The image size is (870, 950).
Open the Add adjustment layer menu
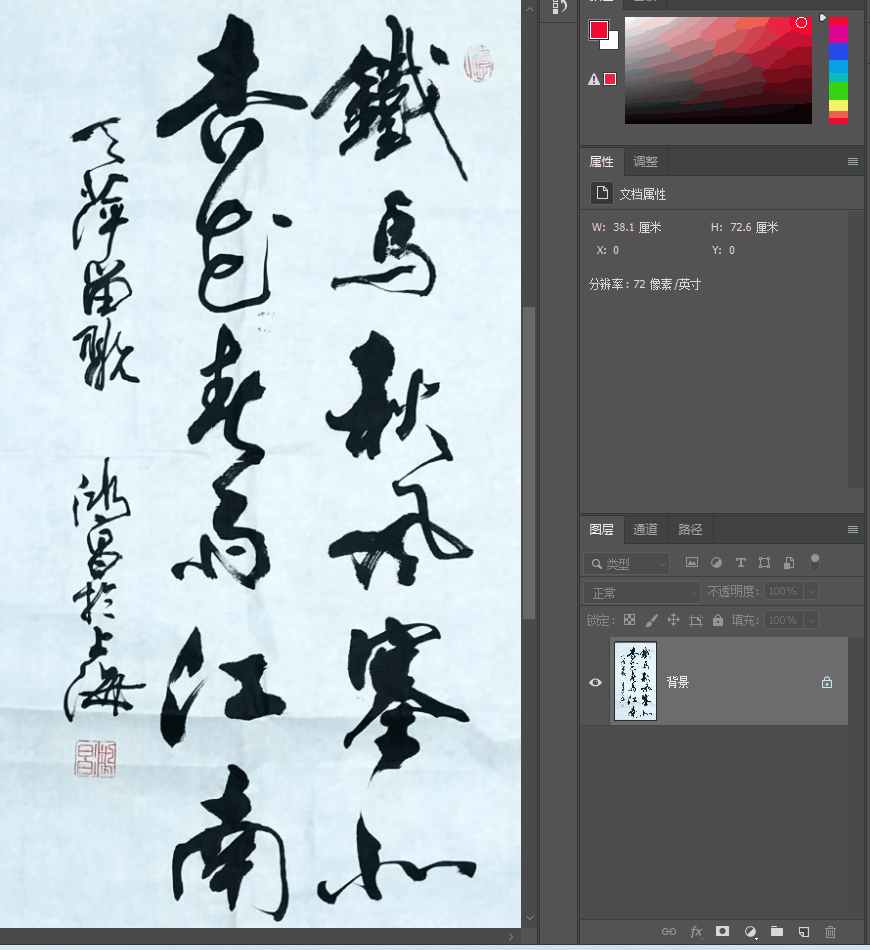click(751, 931)
